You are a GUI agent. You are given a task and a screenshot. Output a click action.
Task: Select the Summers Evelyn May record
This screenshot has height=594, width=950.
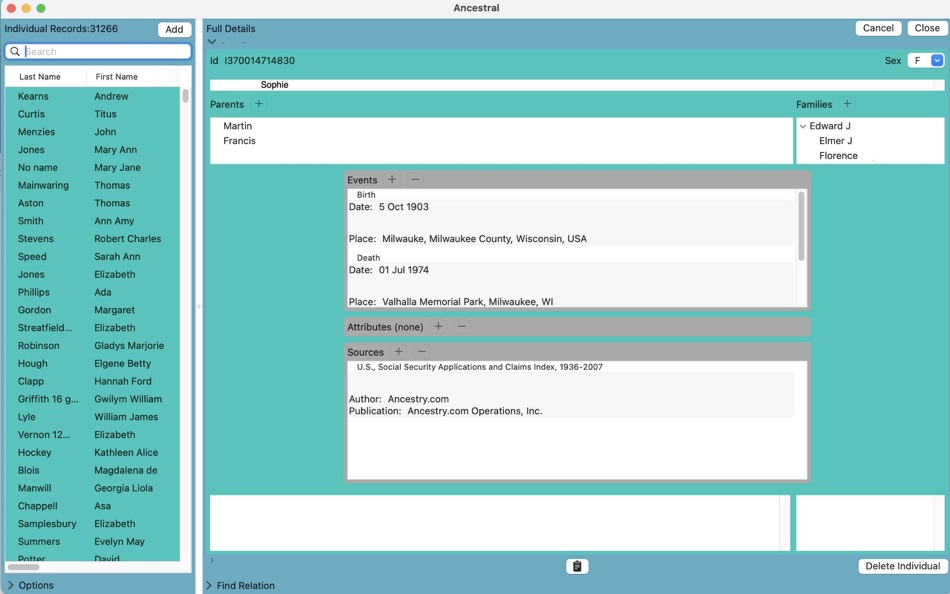93,541
